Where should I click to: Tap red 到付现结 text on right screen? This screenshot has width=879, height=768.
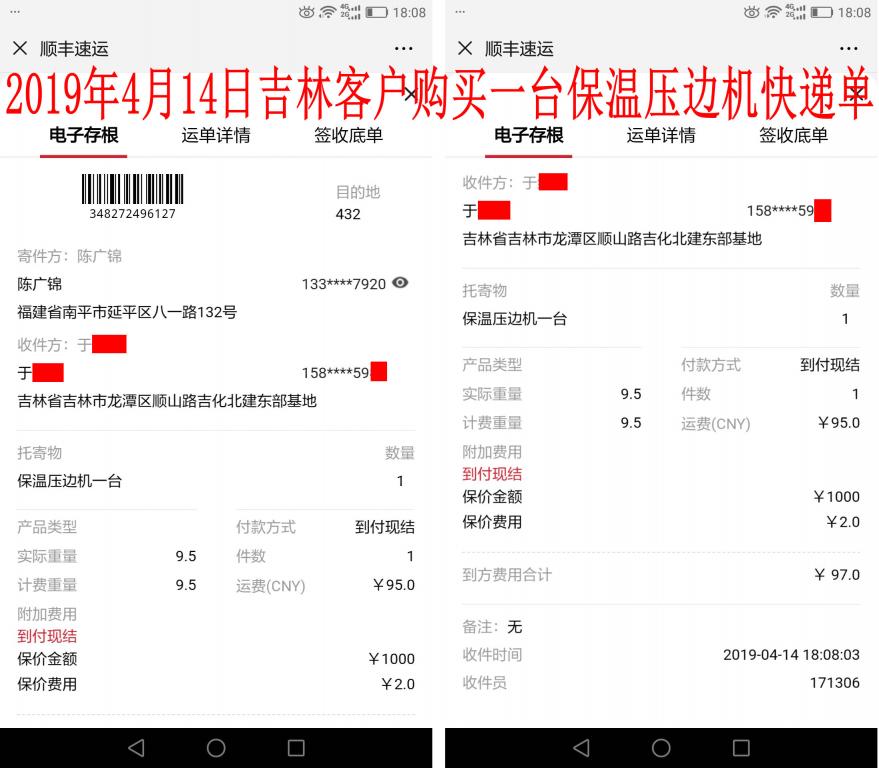tap(492, 474)
